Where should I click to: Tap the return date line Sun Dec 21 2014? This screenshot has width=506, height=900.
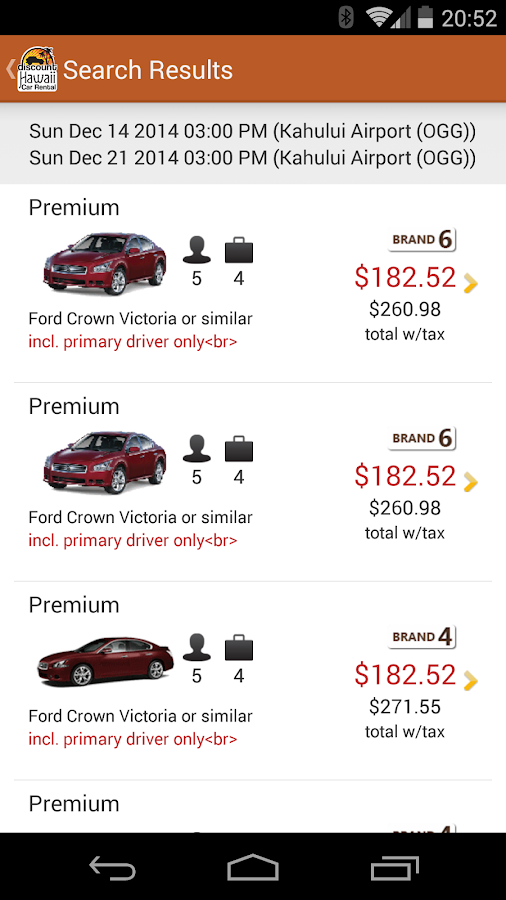coord(252,158)
